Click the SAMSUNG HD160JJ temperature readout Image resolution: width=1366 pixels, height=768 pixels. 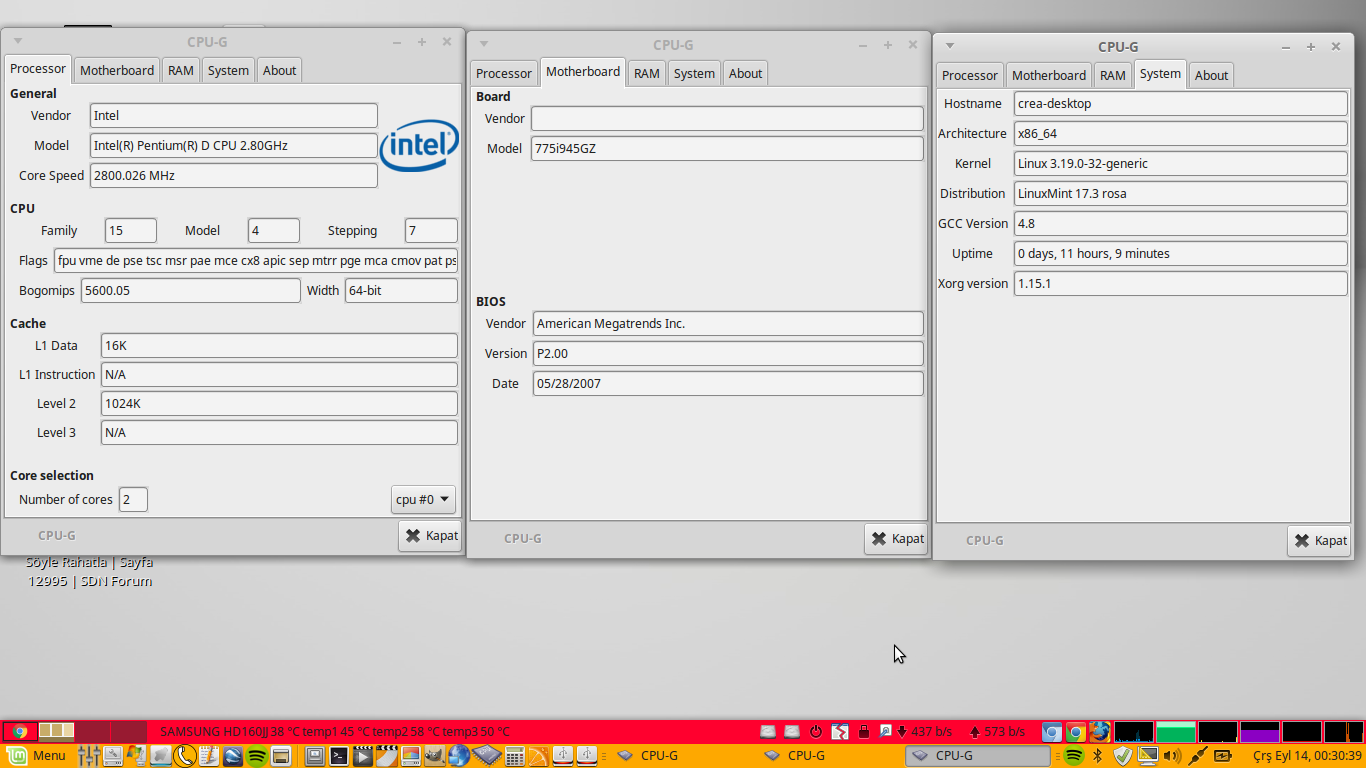tap(334, 732)
